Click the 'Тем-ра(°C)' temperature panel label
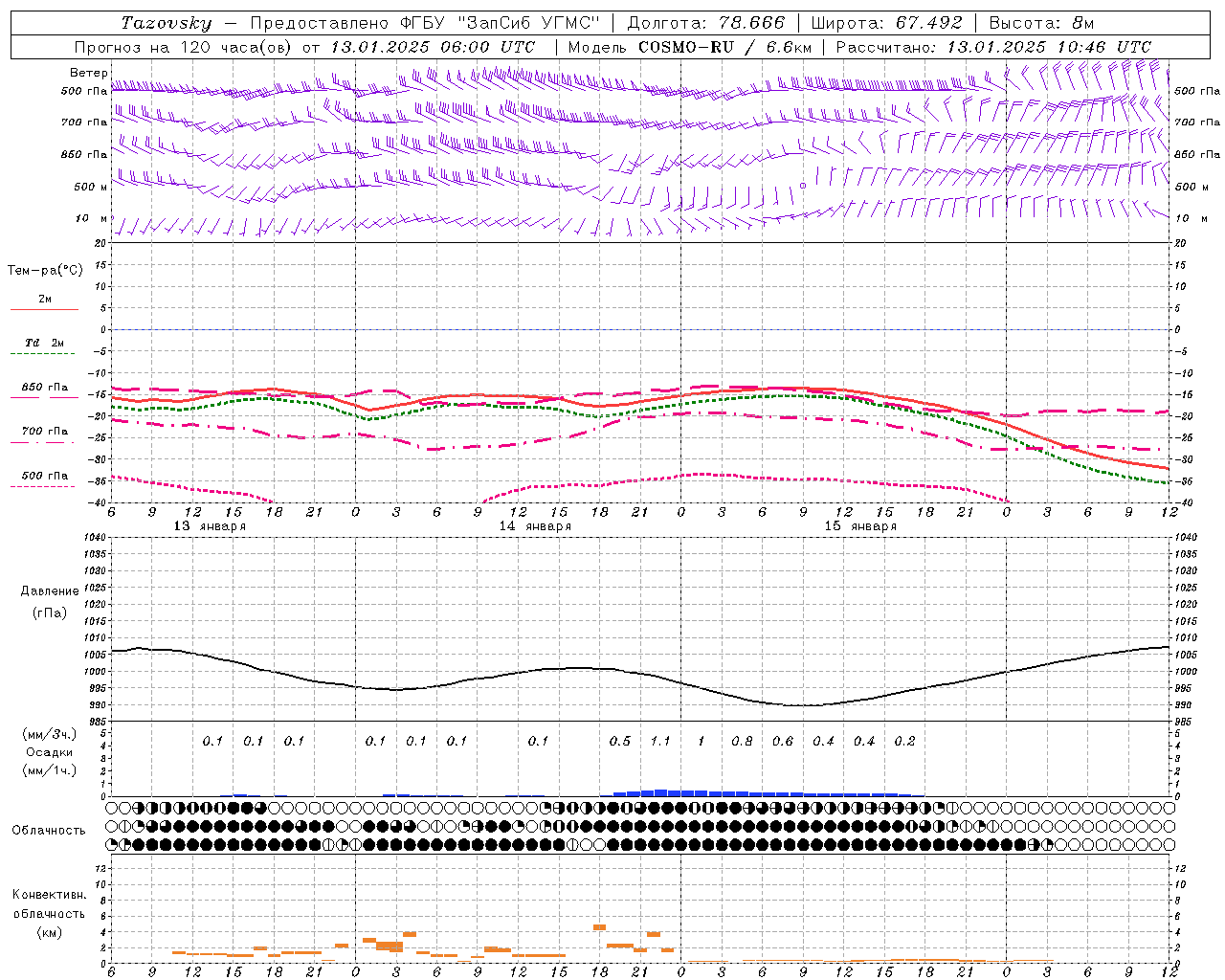 [x=45, y=270]
